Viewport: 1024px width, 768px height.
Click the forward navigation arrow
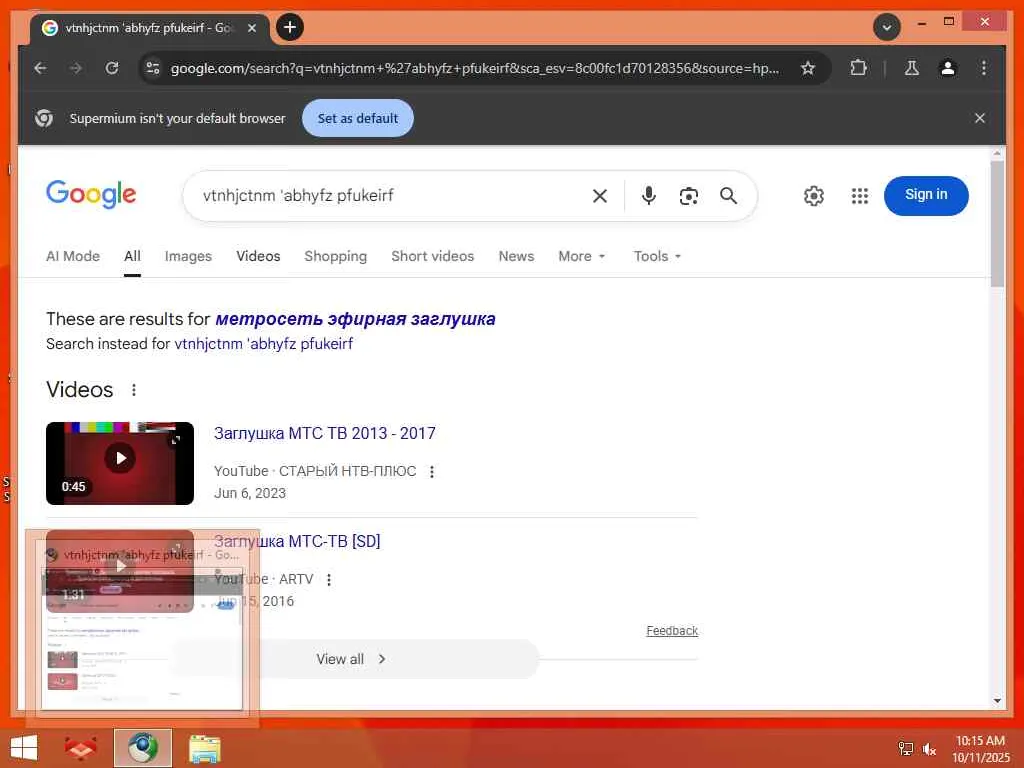[x=76, y=68]
